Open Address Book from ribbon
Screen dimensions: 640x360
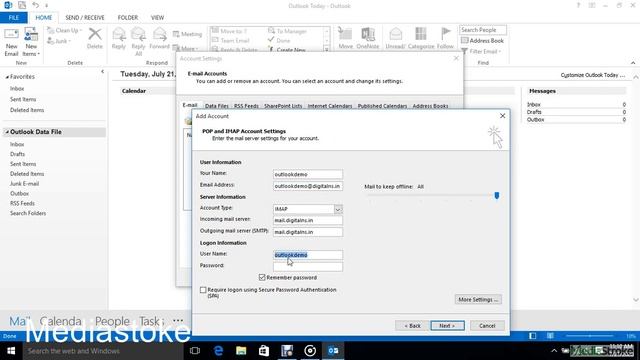pyautogui.click(x=482, y=41)
